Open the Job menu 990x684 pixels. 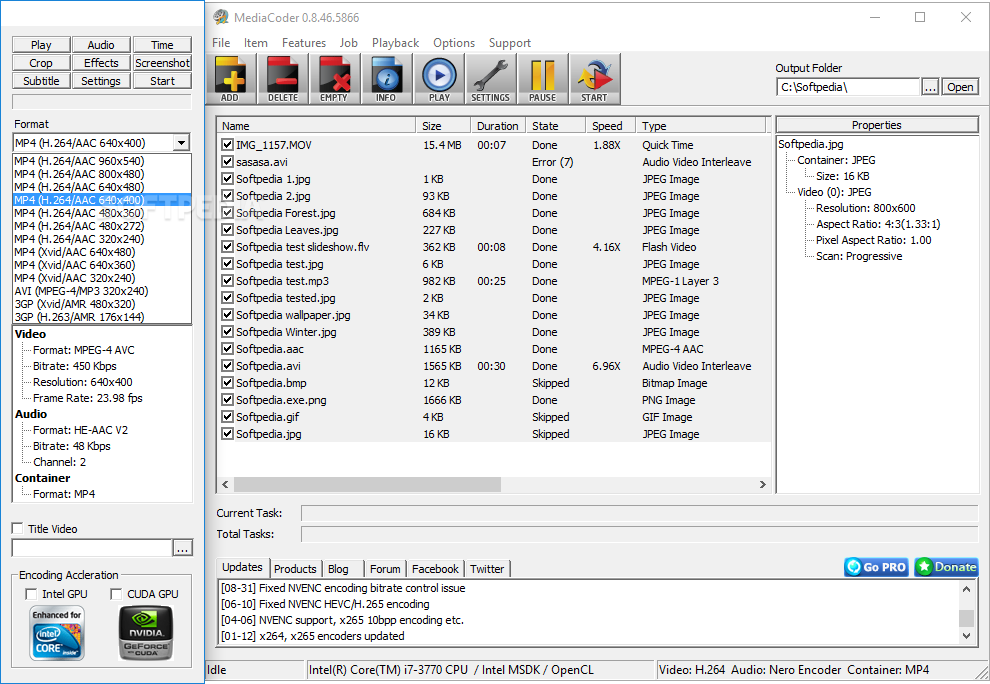[349, 43]
